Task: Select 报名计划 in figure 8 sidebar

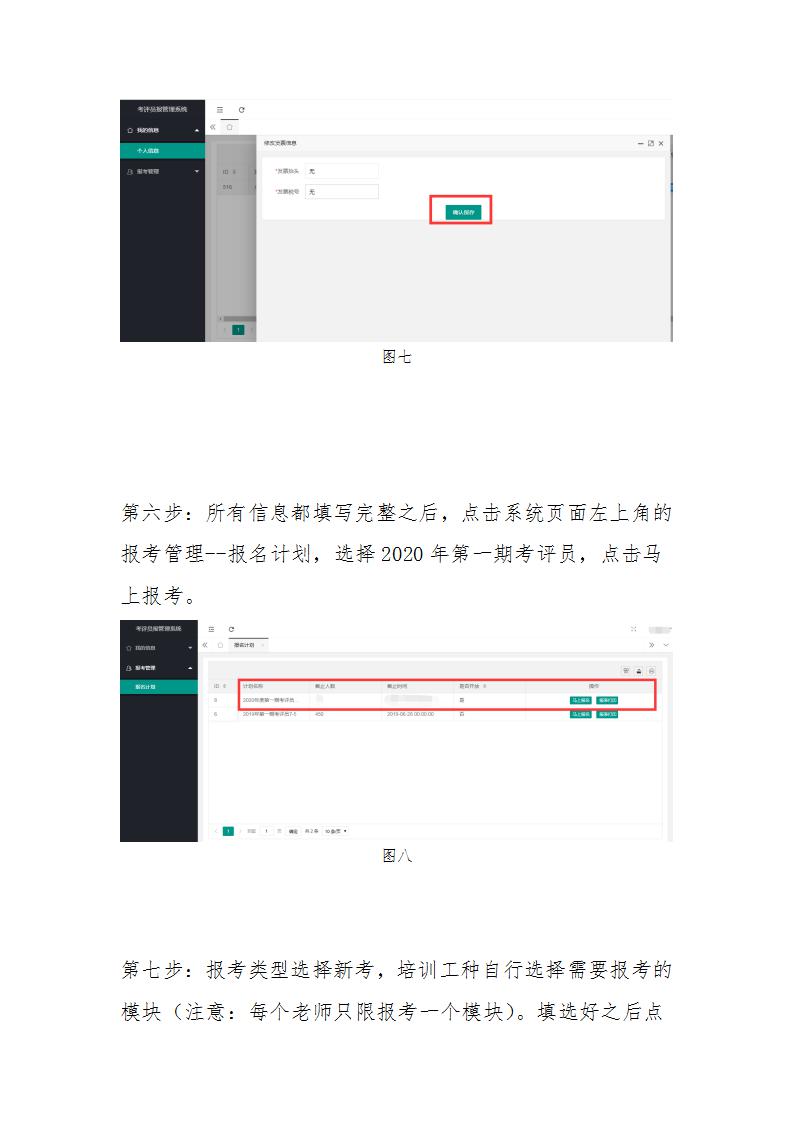Action: point(159,687)
